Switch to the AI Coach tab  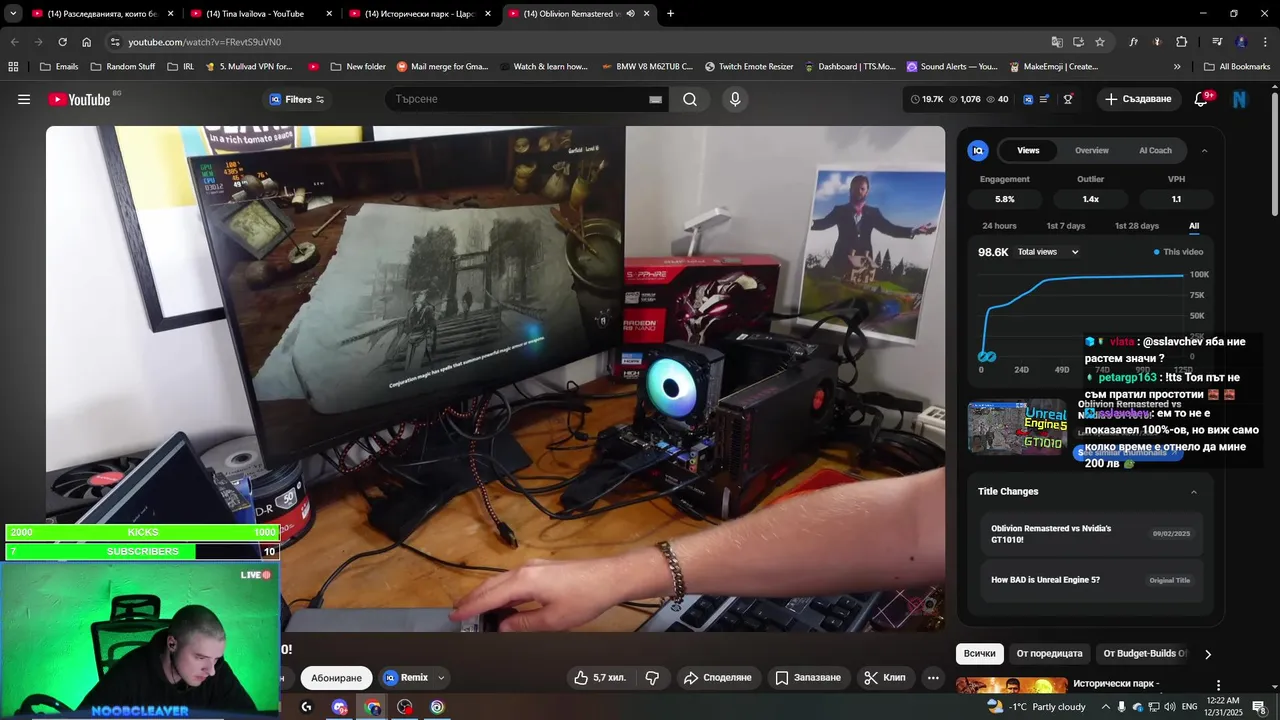pos(1155,151)
